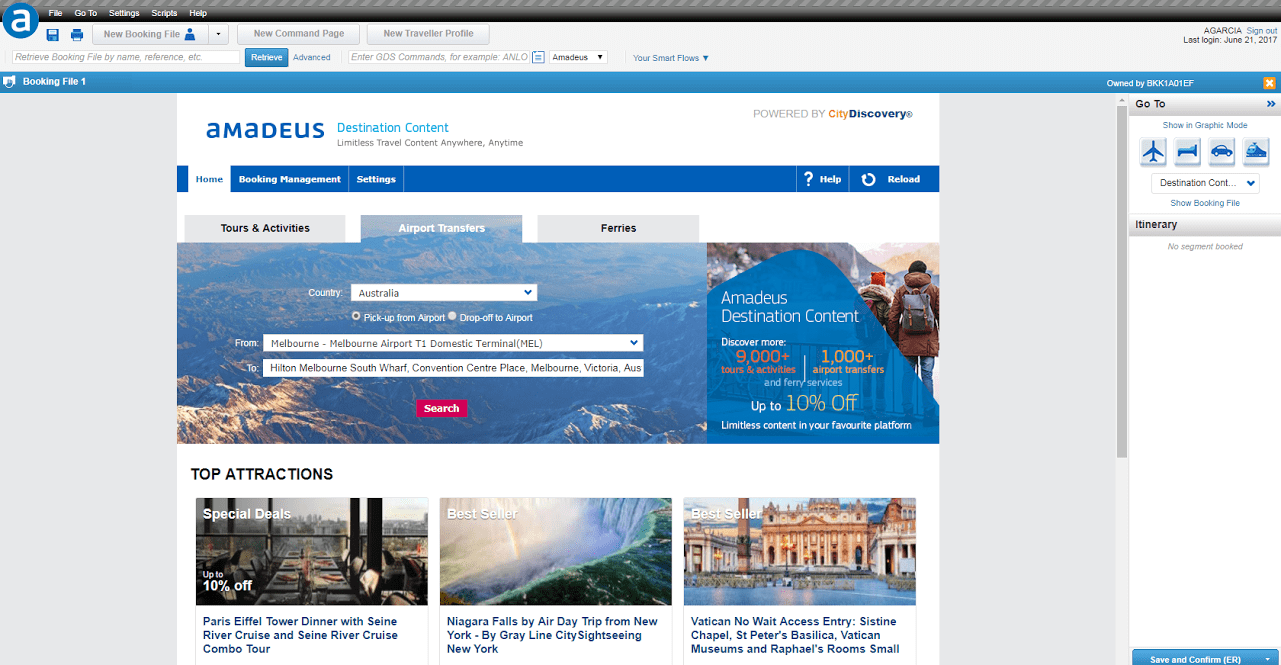Open car rental via car icon

1221,152
